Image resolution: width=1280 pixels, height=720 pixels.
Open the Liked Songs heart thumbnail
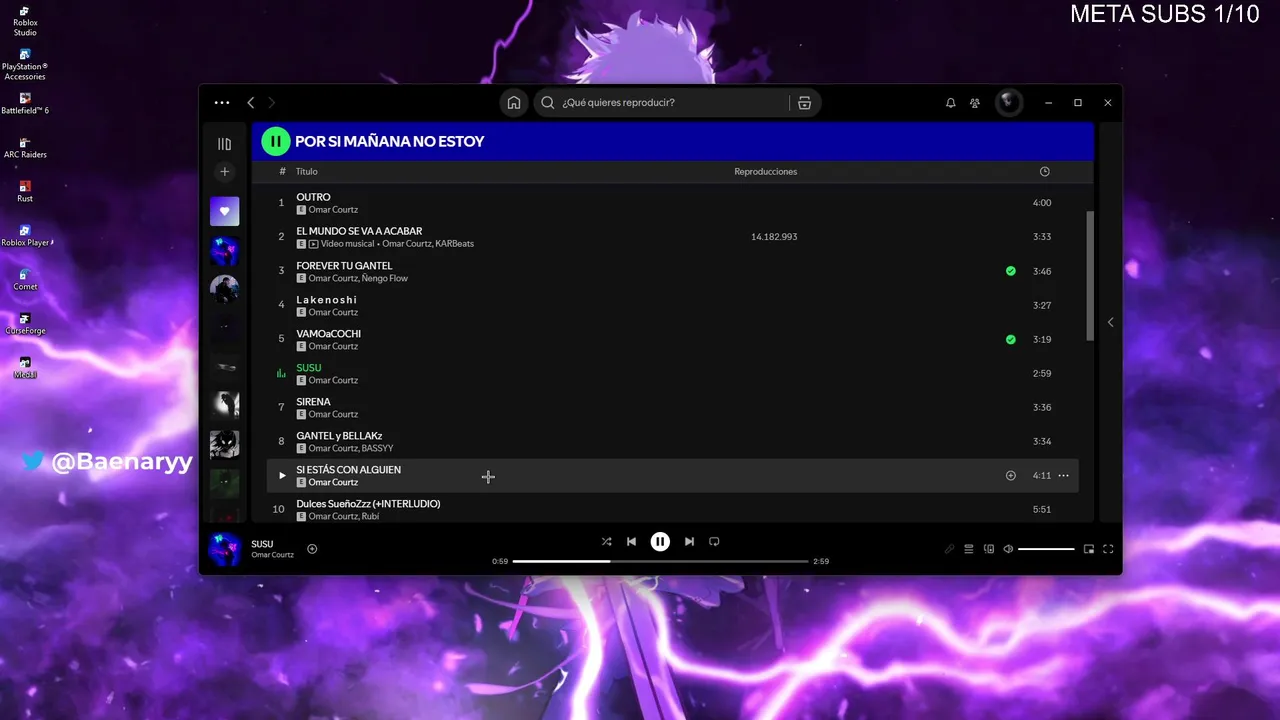pos(224,211)
